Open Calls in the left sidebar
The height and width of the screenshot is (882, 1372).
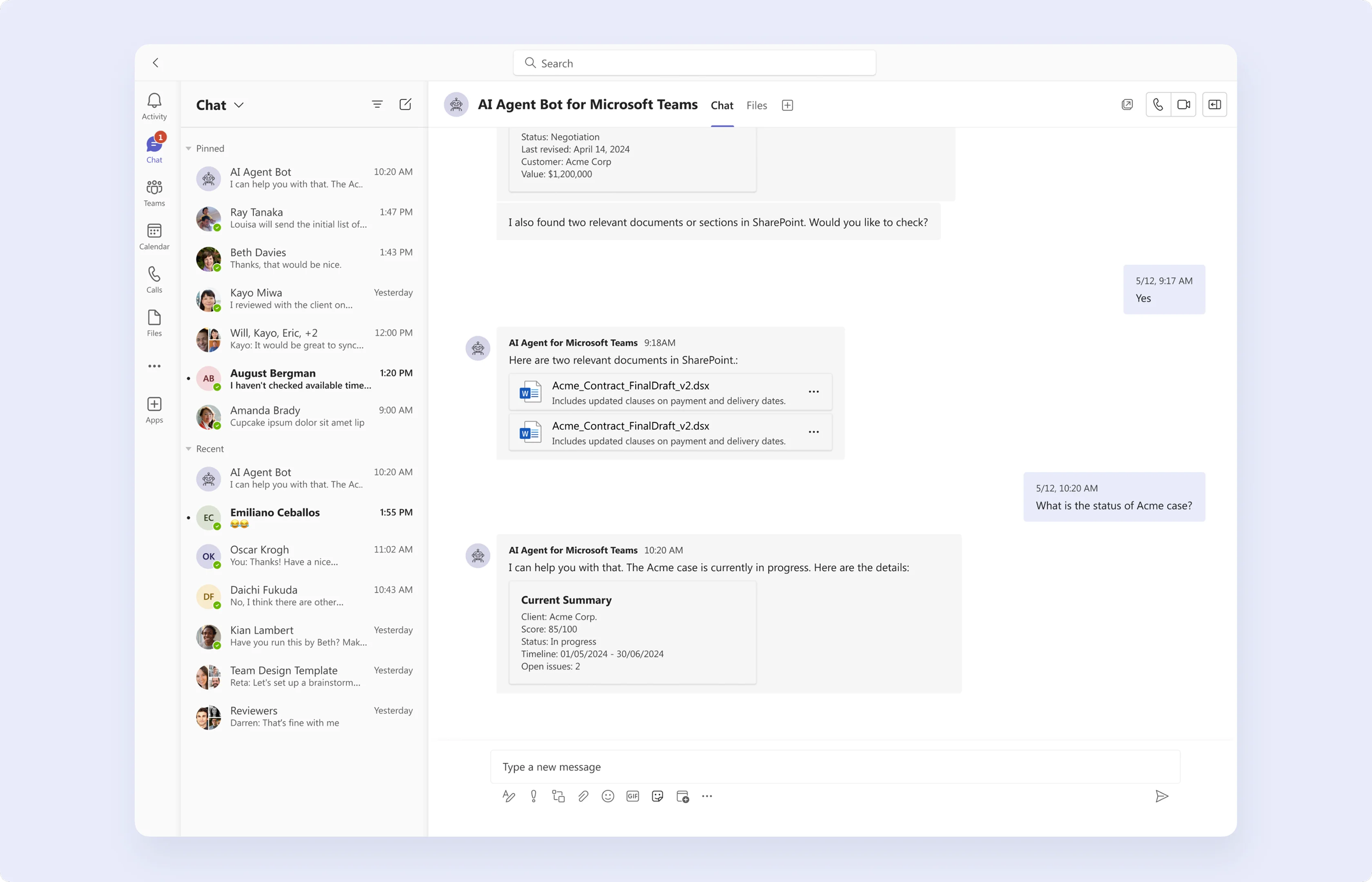(154, 279)
